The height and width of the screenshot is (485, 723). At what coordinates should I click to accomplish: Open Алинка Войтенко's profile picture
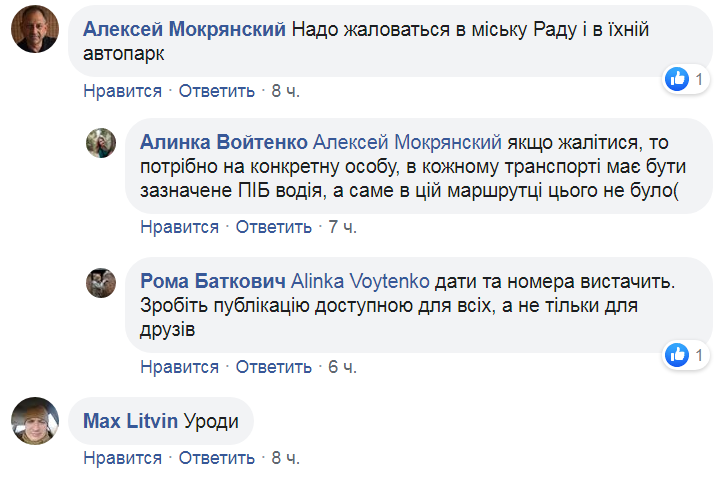point(101,143)
